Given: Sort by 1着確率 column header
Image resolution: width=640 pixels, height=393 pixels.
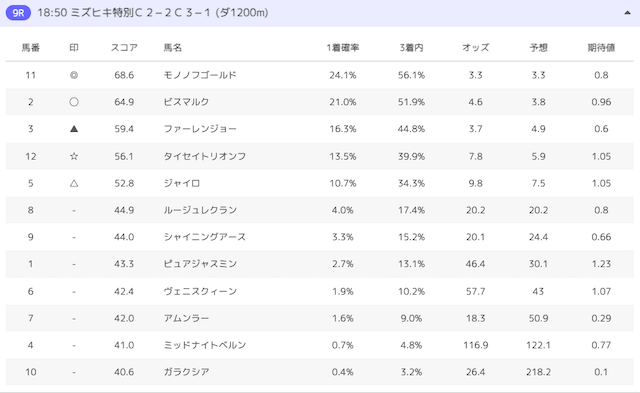Looking at the screenshot, I should pyautogui.click(x=343, y=48).
